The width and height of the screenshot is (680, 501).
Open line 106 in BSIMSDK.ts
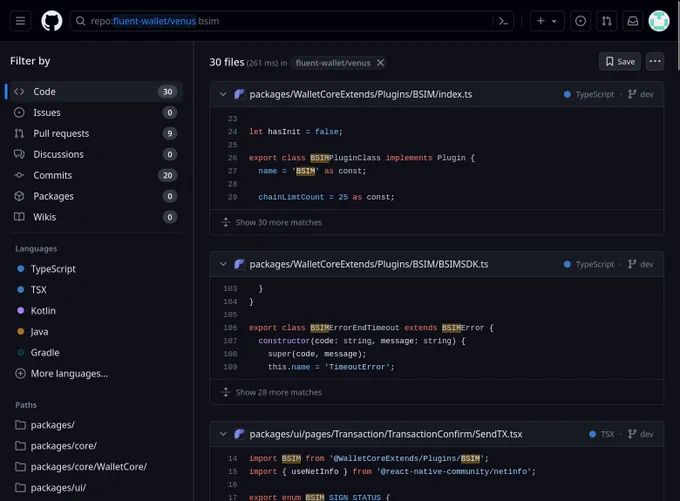(x=230, y=328)
